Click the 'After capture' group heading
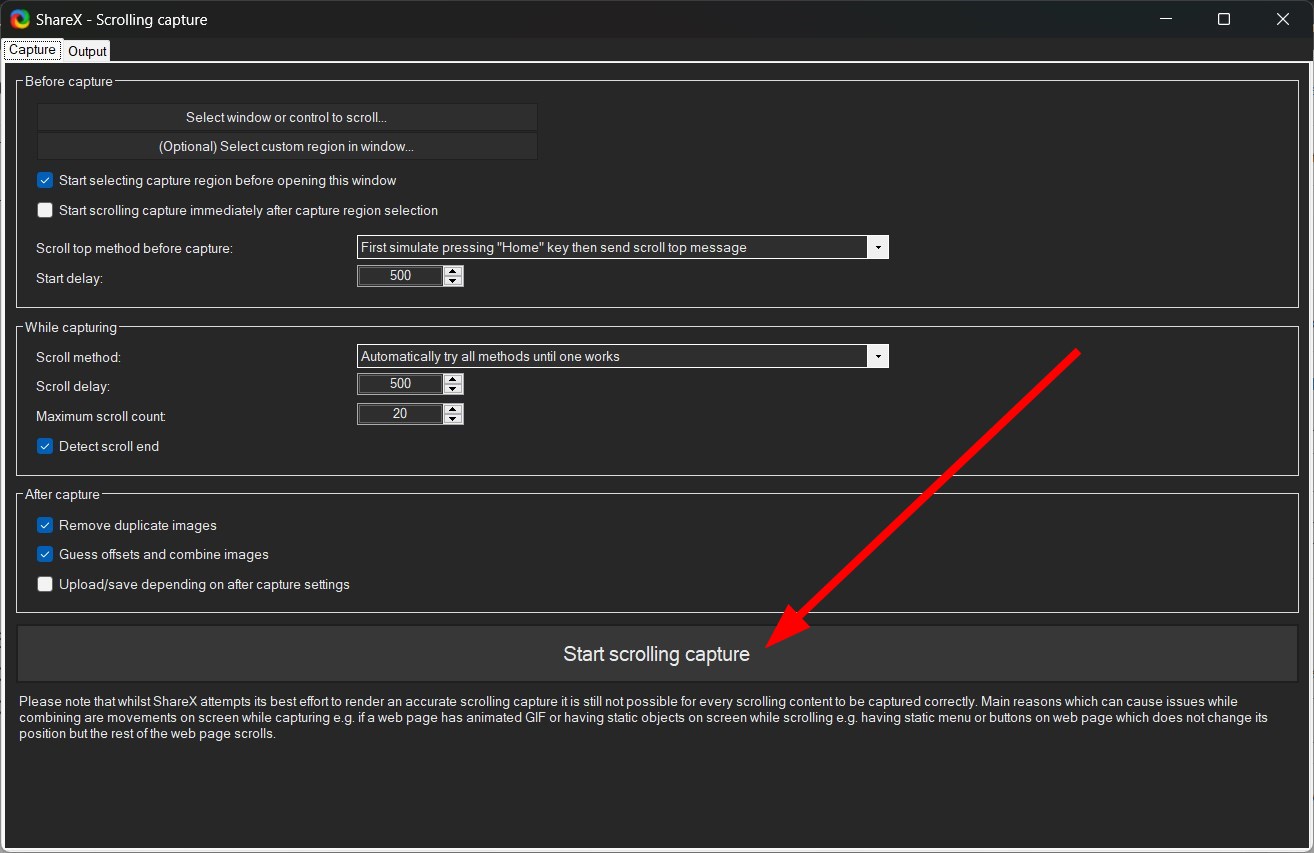This screenshot has height=853, width=1314. [x=63, y=494]
